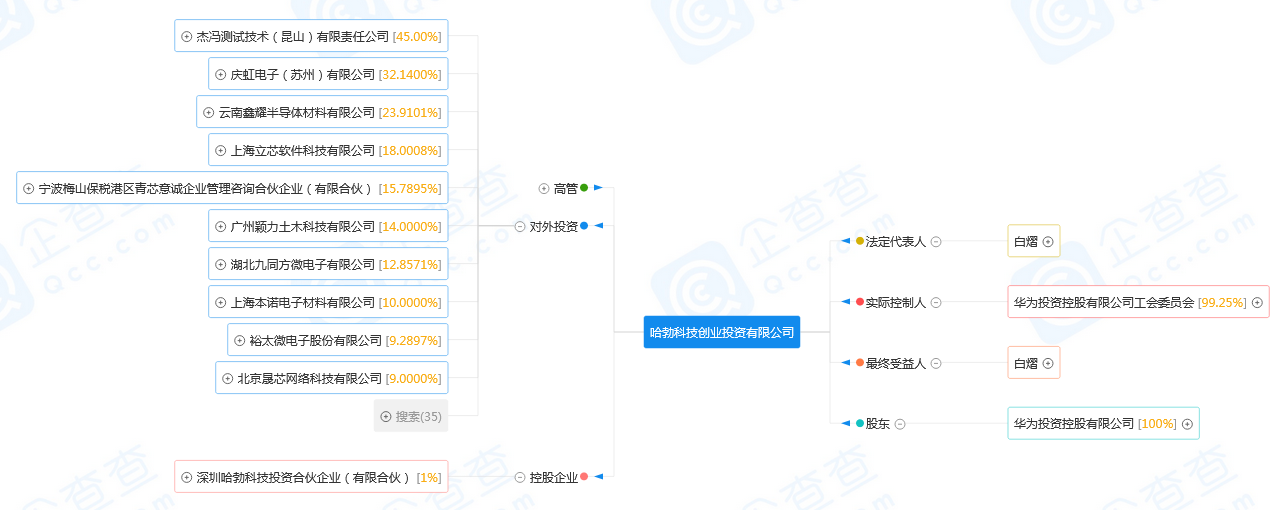Select central node 哈勃科技创业投资有限公司
This screenshot has height=510, width=1284.
(x=722, y=332)
